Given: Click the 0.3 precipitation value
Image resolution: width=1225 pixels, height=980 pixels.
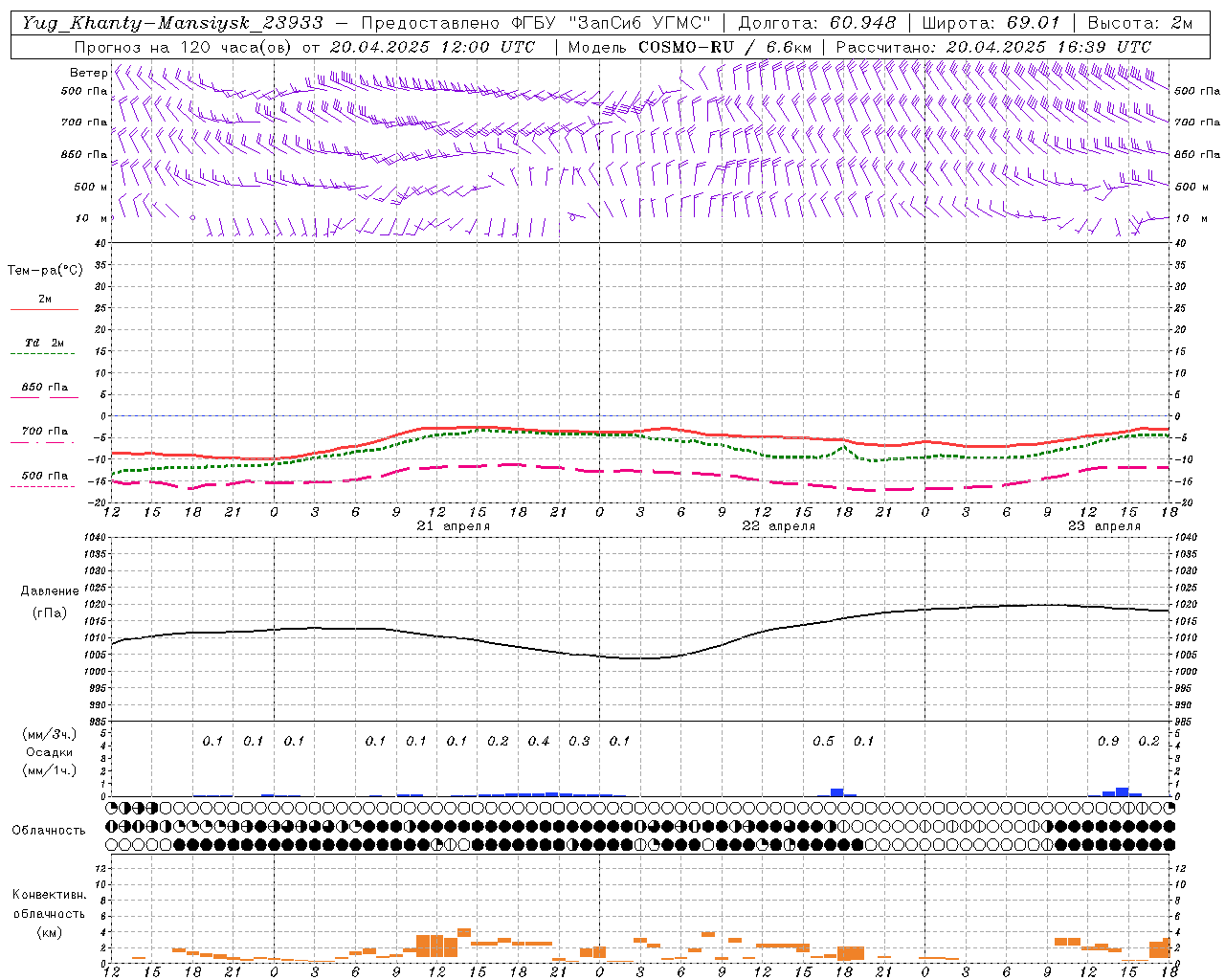Looking at the screenshot, I should point(579,742).
